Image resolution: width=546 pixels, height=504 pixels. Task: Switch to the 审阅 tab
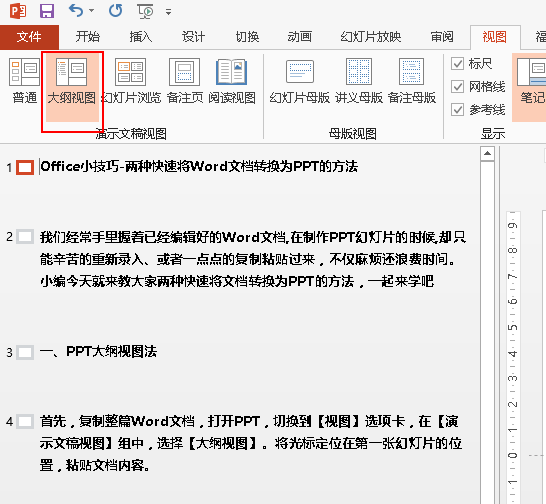(x=442, y=37)
